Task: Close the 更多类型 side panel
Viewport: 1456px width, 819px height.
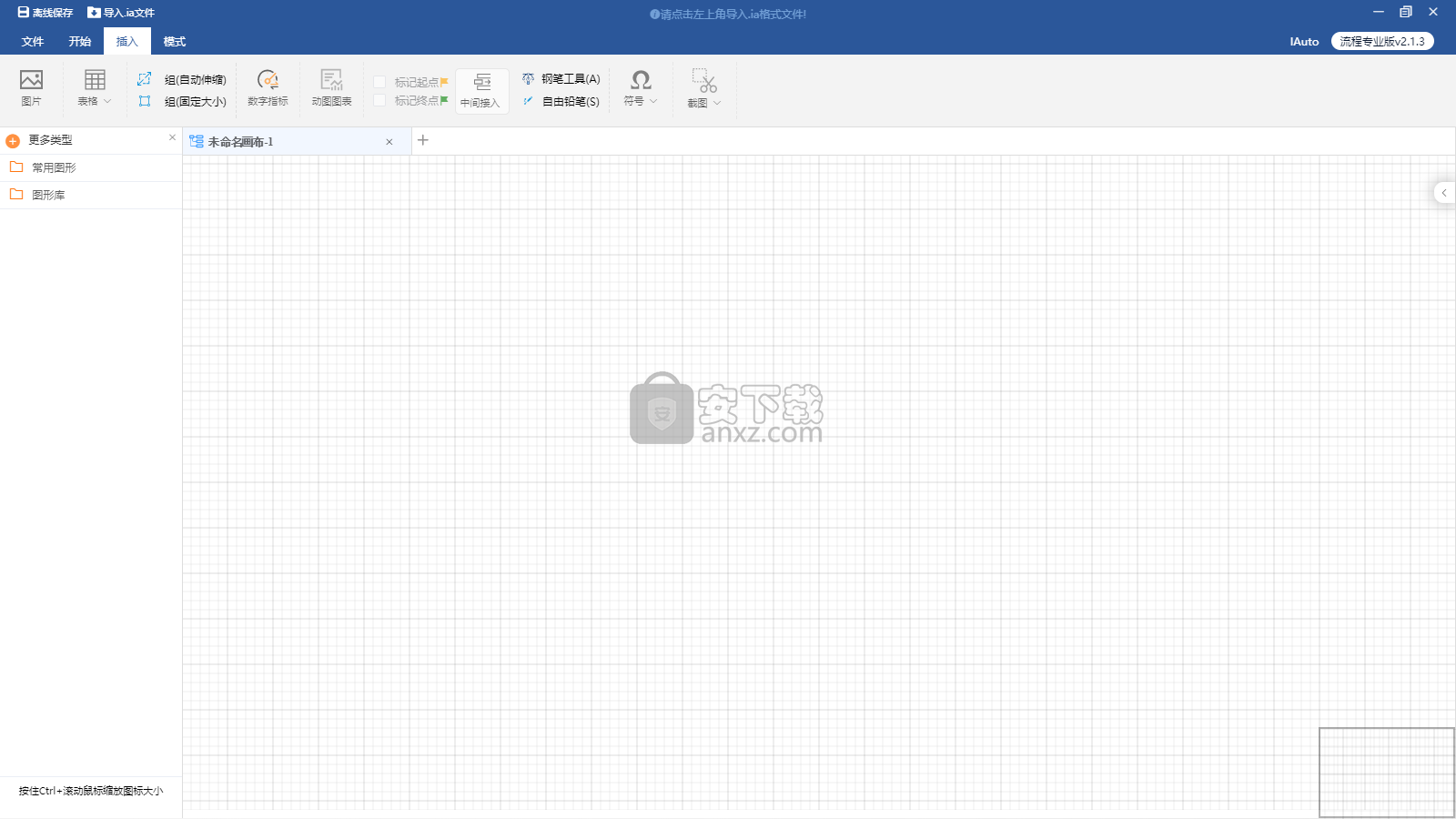Action: [172, 137]
